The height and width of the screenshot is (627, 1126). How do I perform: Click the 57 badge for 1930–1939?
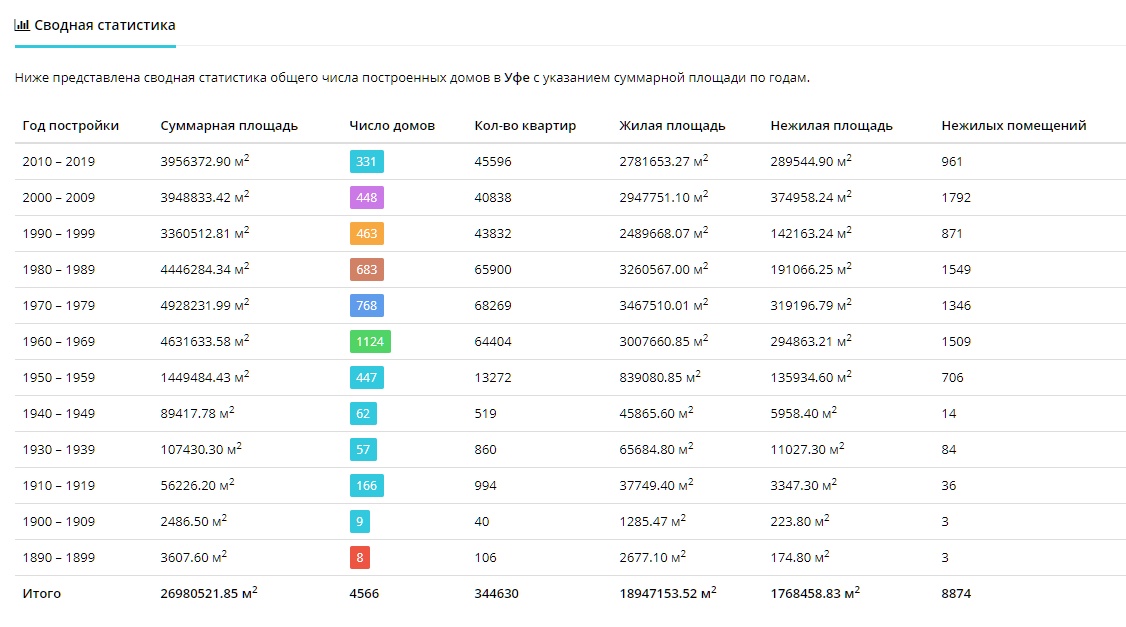[363, 449]
